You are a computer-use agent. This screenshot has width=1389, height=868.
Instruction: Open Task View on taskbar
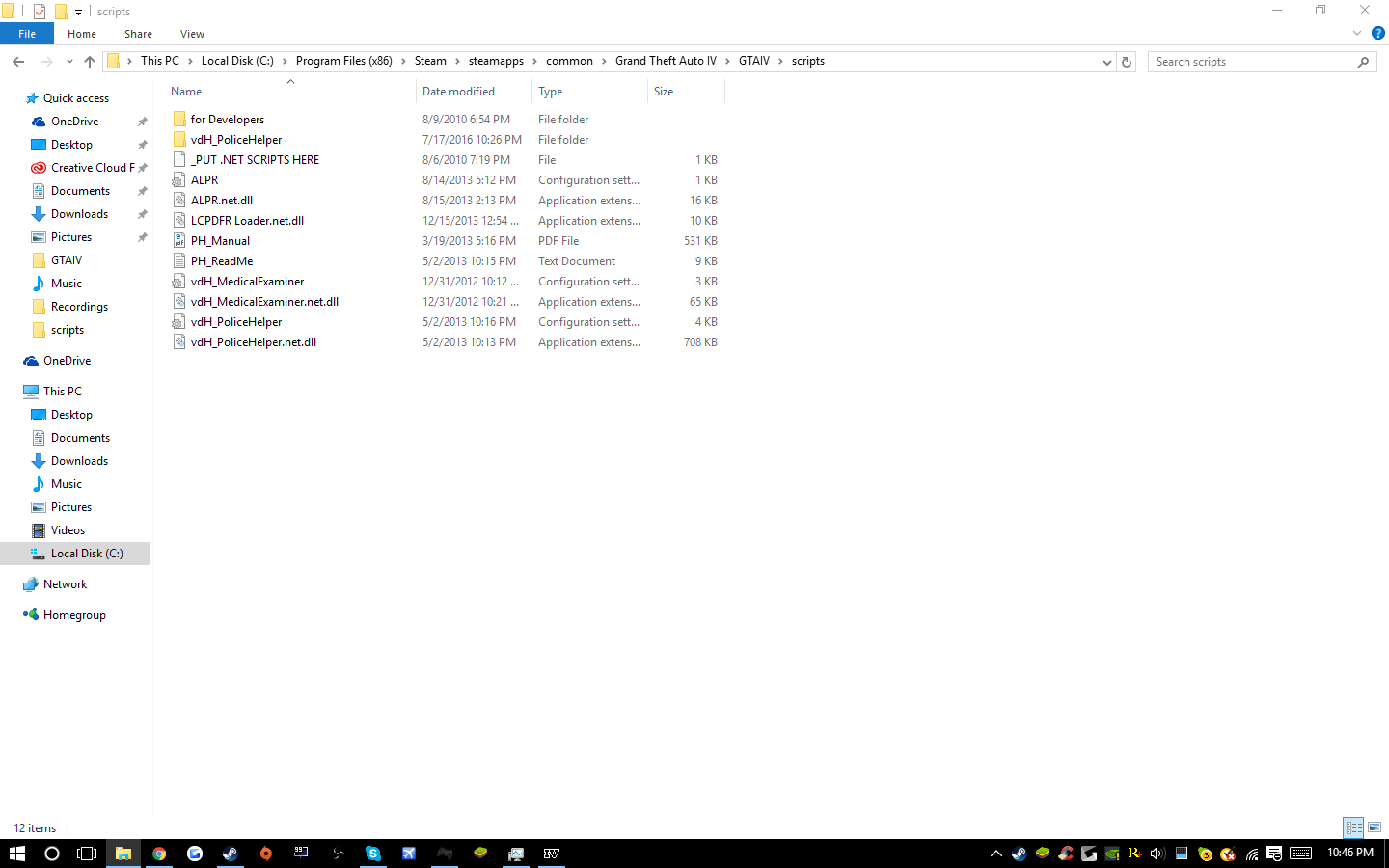[x=87, y=854]
